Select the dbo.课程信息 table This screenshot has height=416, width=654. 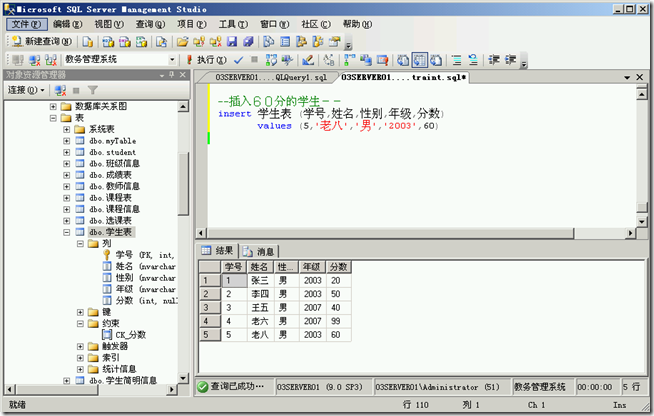pyautogui.click(x=114, y=209)
